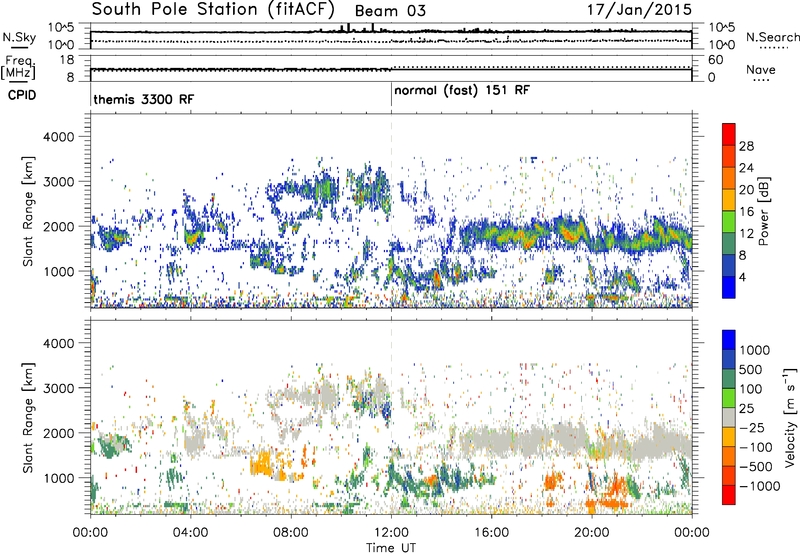Screen dimensions: 800x554
Task: Select the "04:00" time axis label
Action: 190,533
